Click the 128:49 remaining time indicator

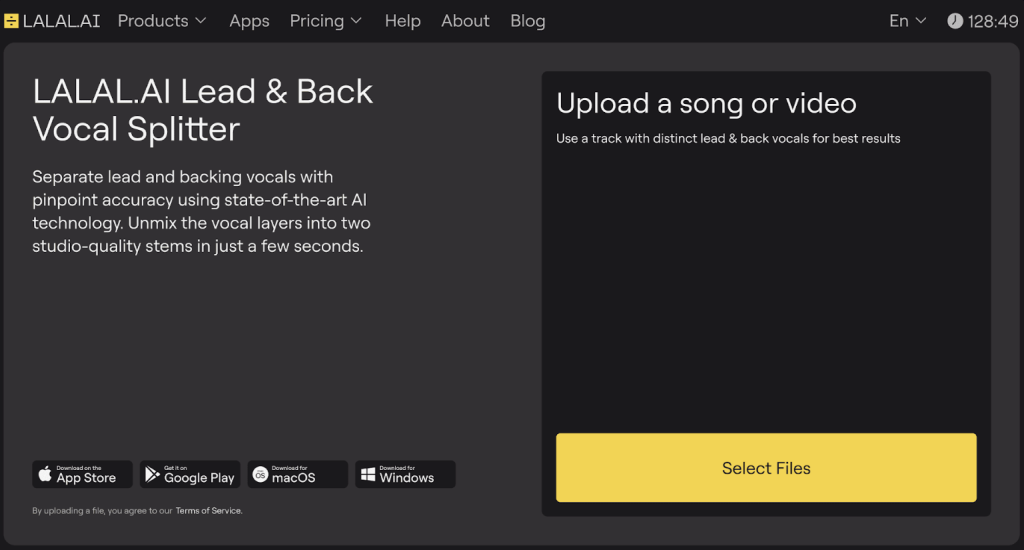click(x=993, y=21)
